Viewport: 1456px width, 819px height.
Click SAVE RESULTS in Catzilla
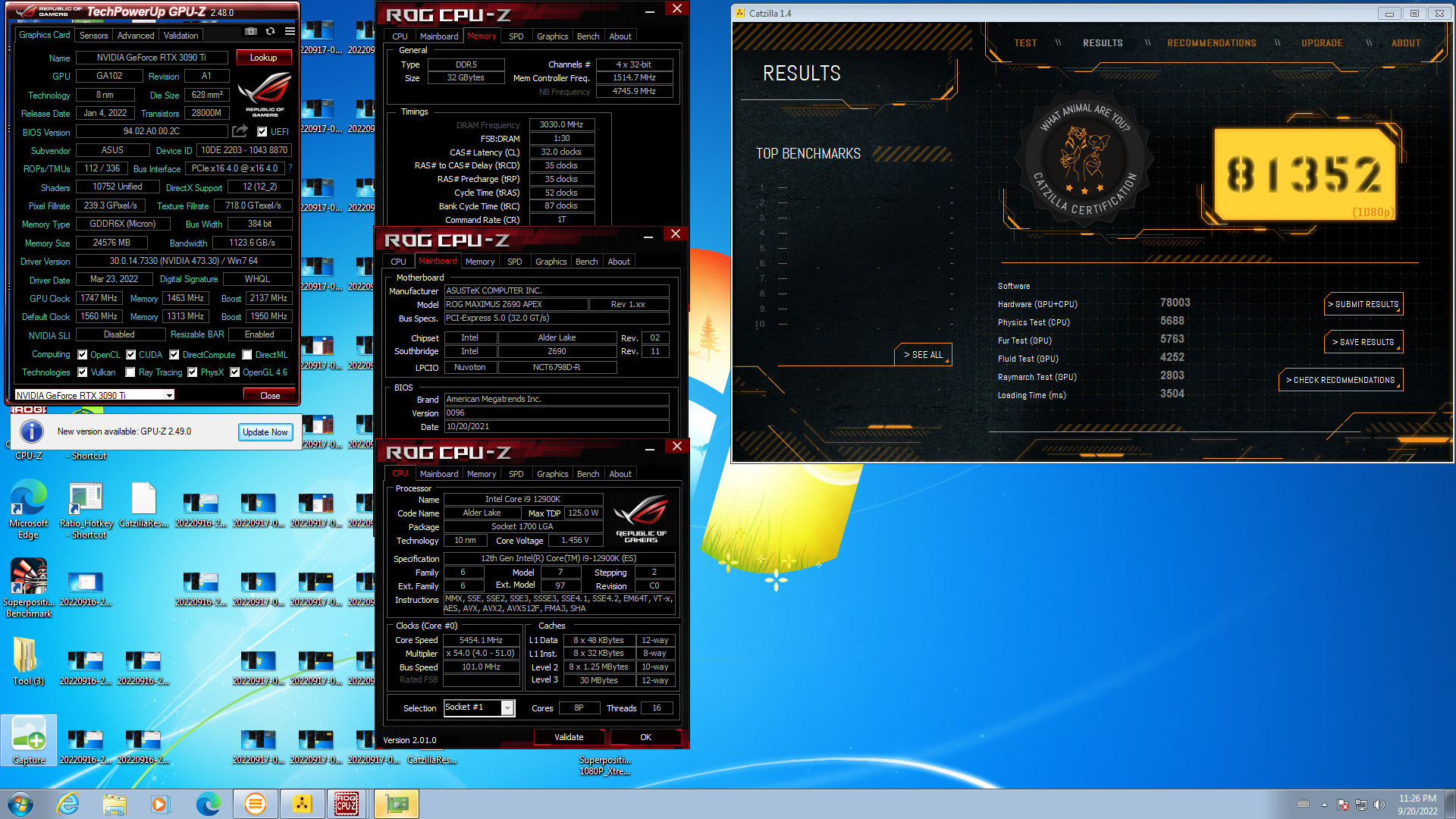[x=1363, y=342]
